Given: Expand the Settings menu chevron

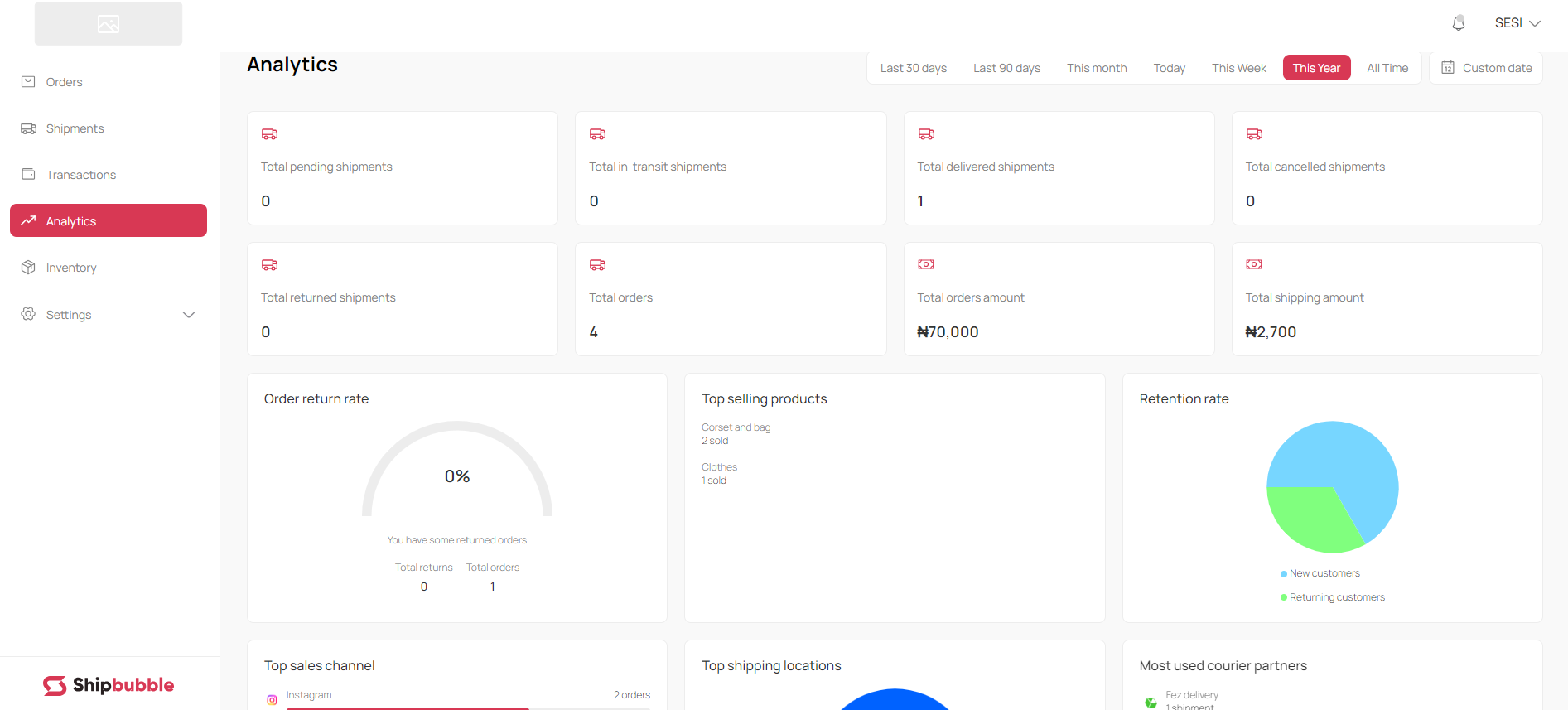Looking at the screenshot, I should click(189, 315).
